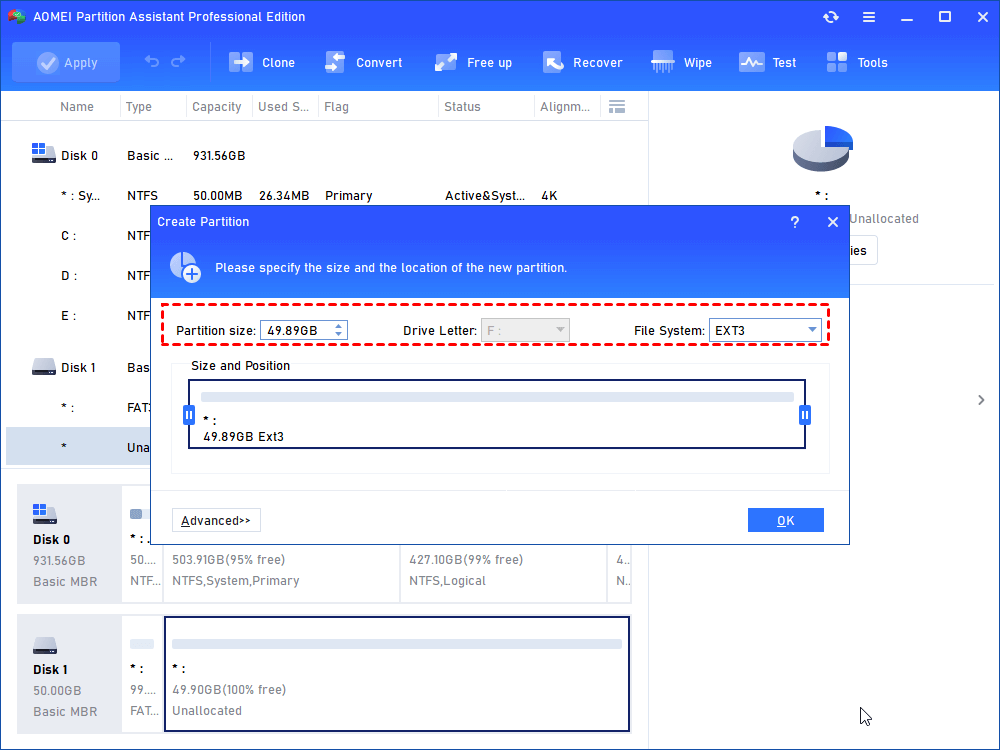The width and height of the screenshot is (1000, 750).
Task: Open help for Create Partition dialog
Action: coord(795,222)
